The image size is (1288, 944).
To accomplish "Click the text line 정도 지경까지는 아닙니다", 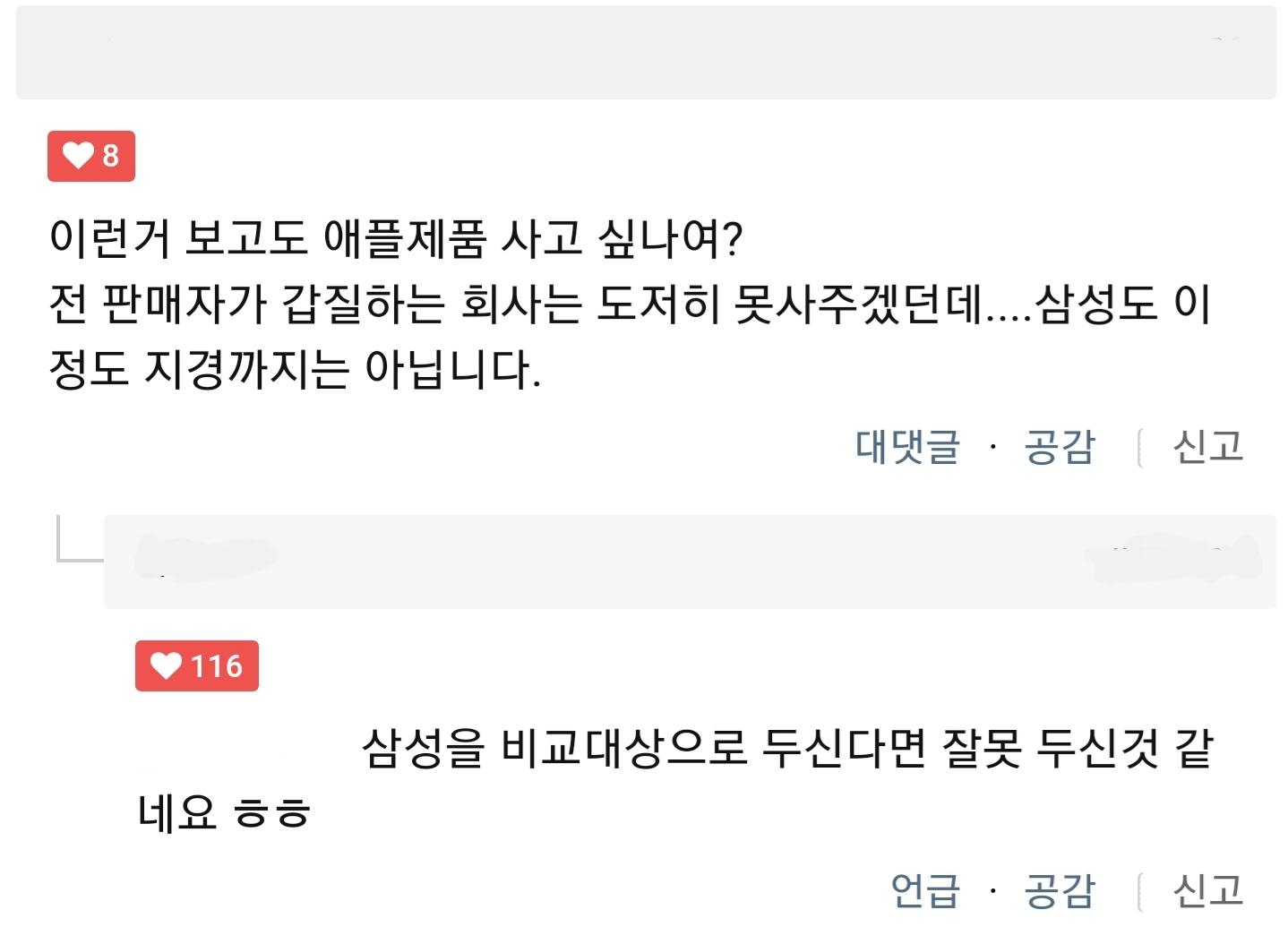I will 296,369.
